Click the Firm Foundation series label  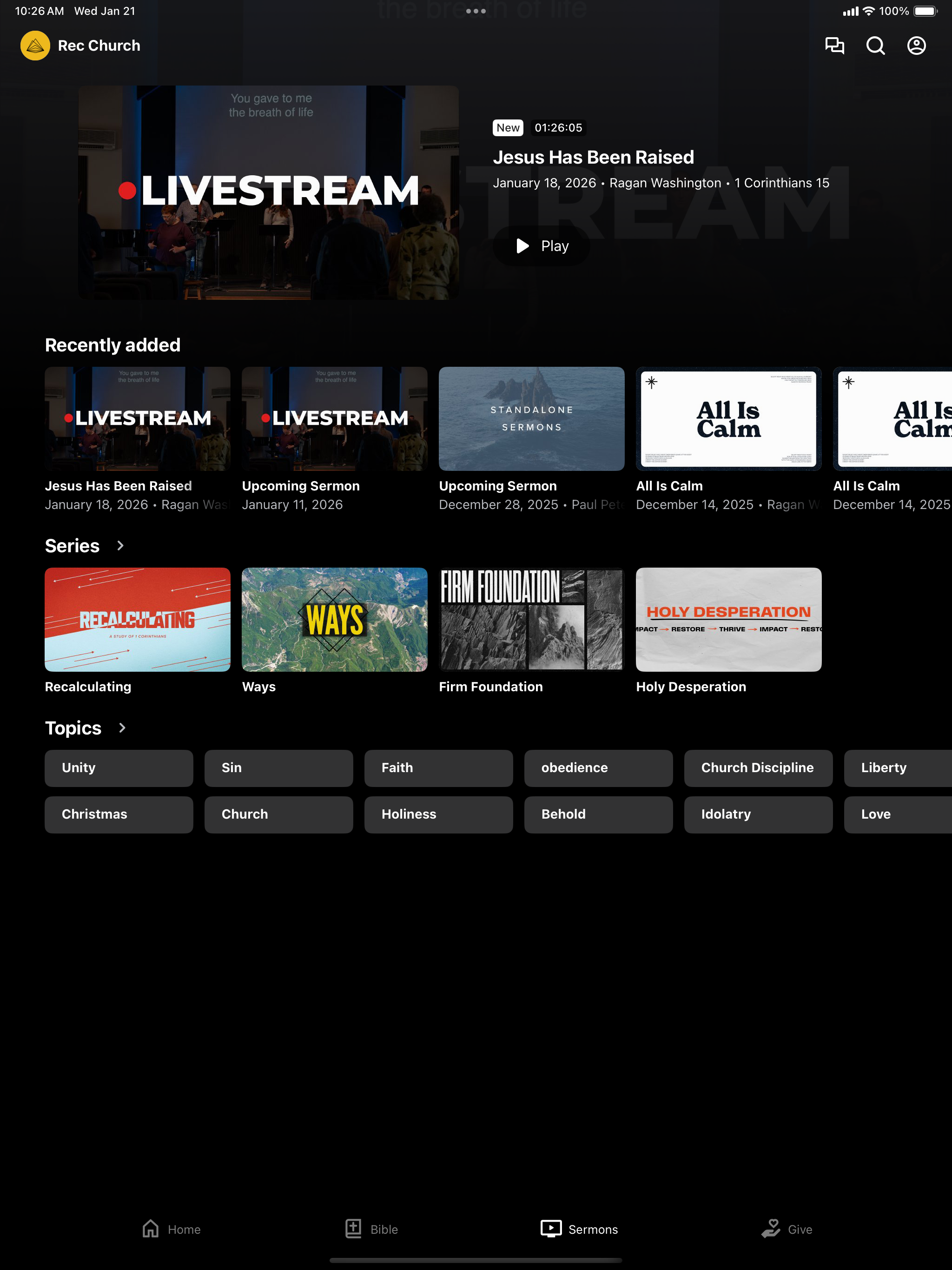coord(491,687)
